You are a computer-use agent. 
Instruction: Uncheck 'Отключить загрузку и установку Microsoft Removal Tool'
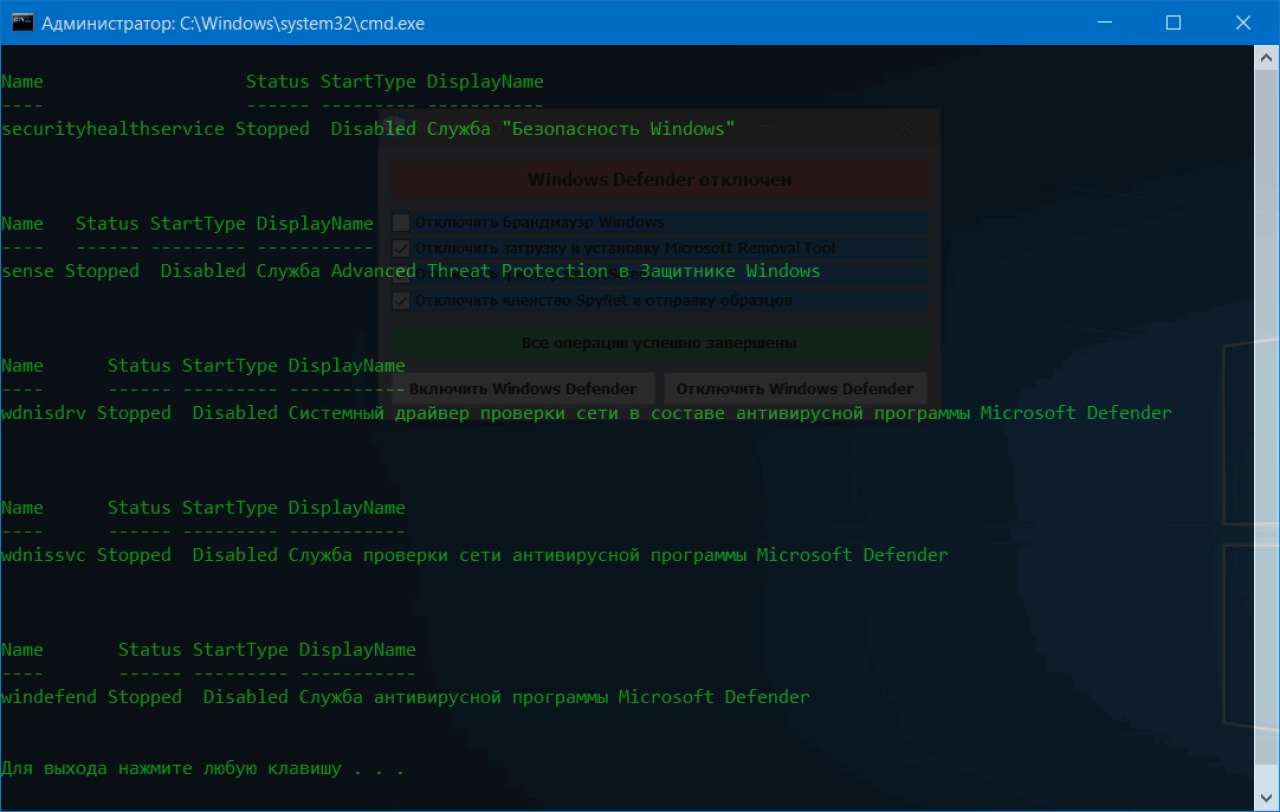click(401, 248)
